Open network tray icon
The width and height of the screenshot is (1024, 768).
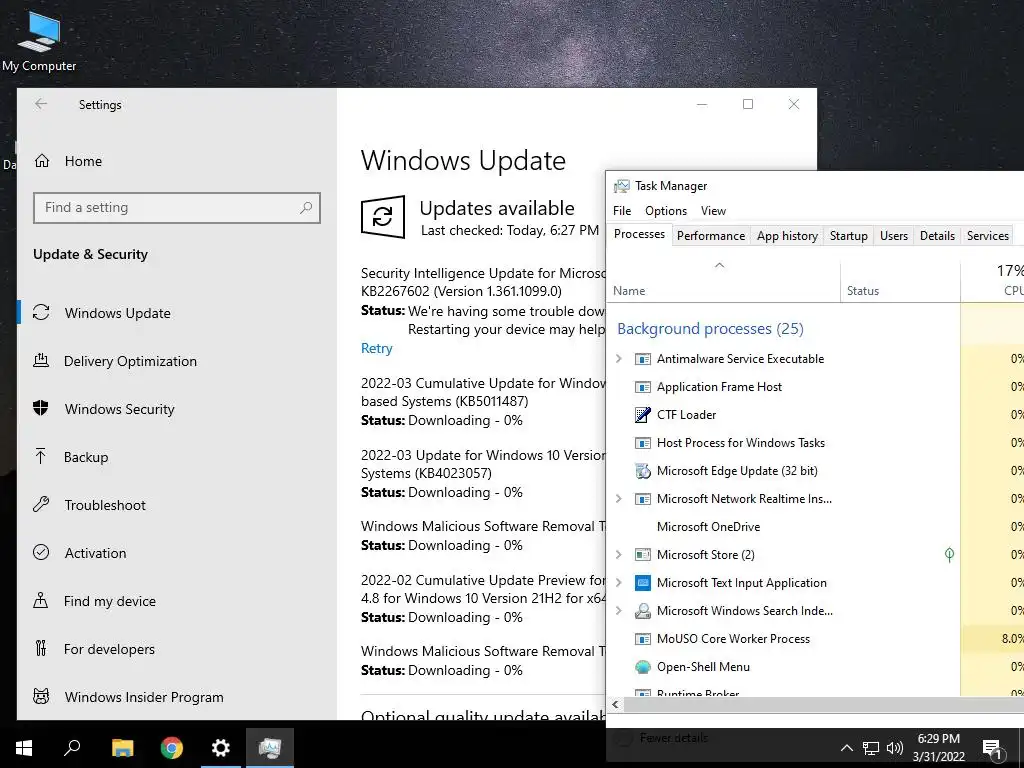[x=871, y=748]
